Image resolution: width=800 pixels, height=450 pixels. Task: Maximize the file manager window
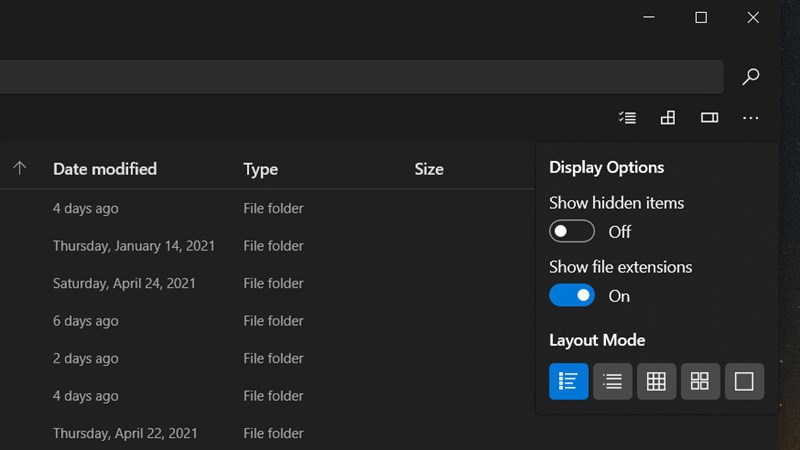point(701,17)
